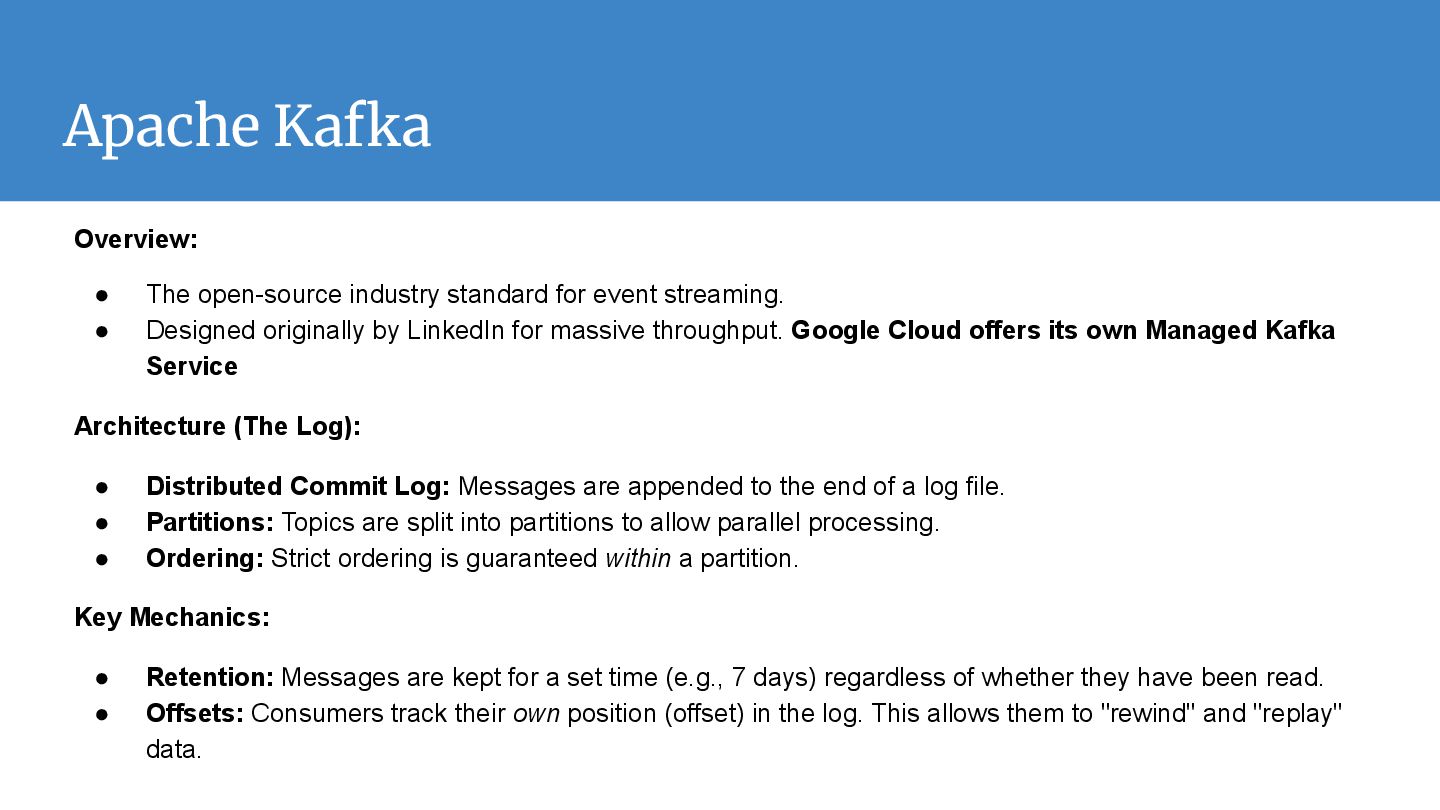Click the bold "Distributed Commit Log:" label
The height and width of the screenshot is (810, 1440).
point(298,486)
